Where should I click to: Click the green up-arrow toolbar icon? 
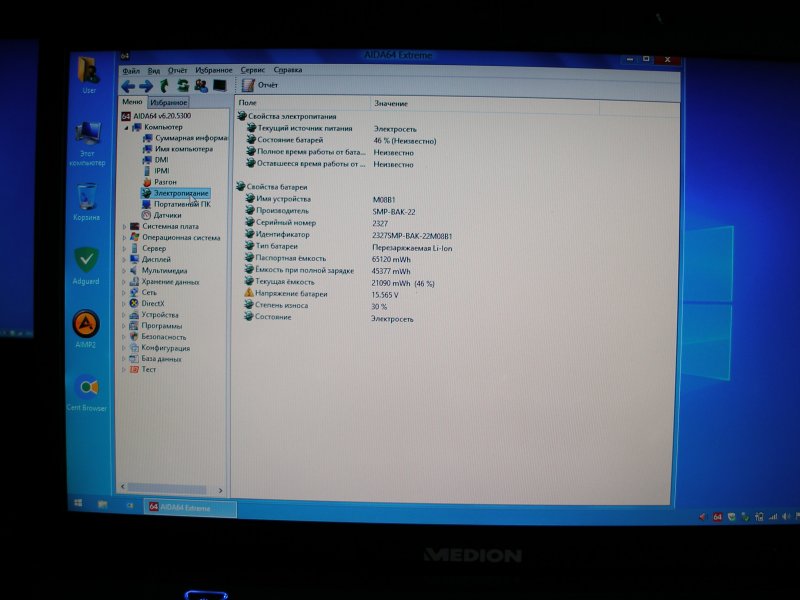coord(165,85)
